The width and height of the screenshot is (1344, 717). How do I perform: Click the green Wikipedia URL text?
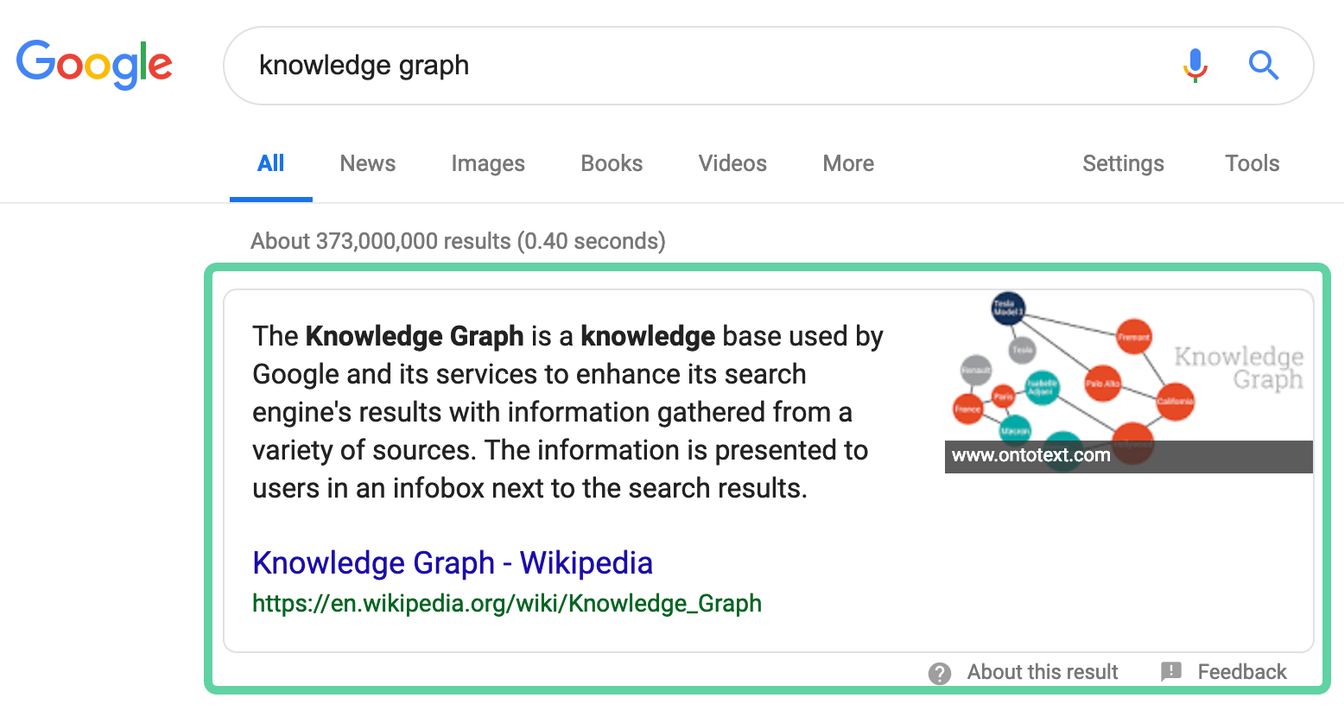[507, 603]
